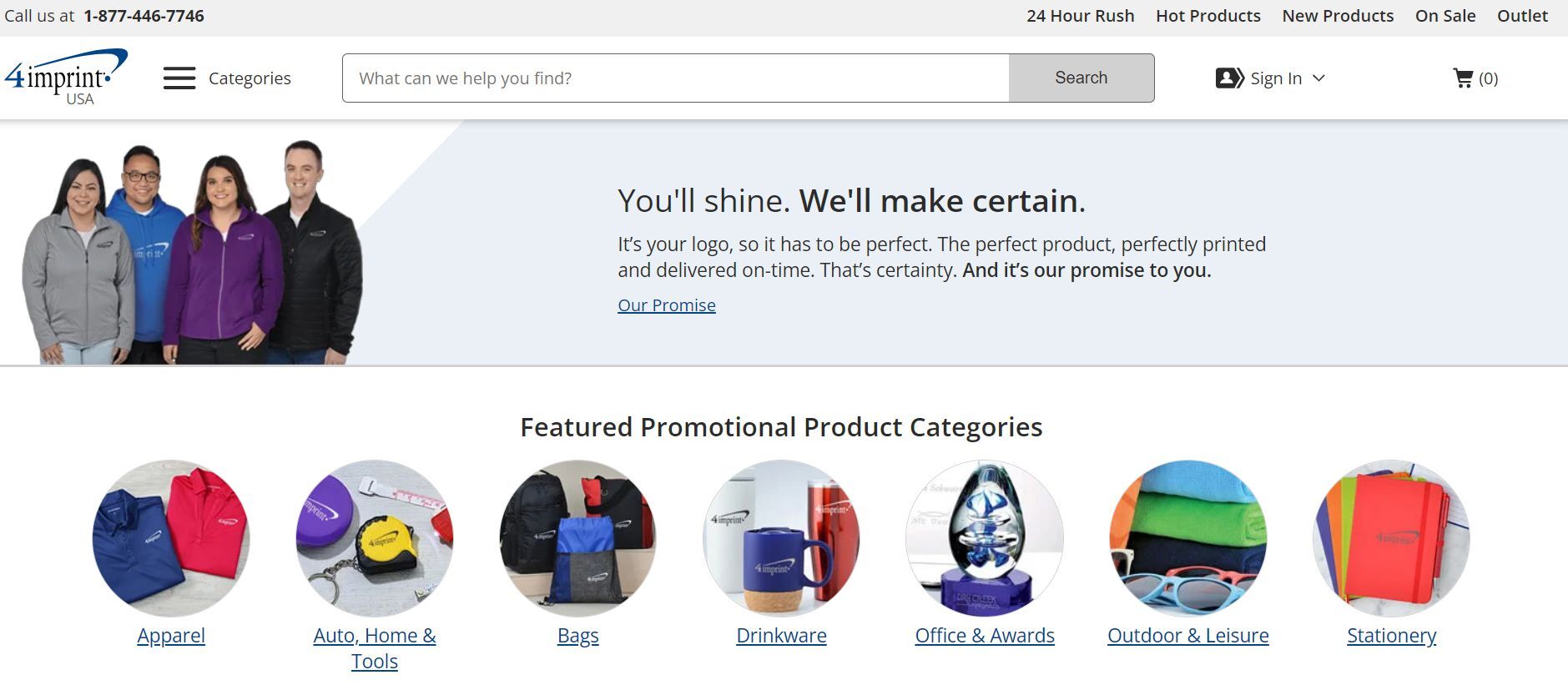Follow the Our Promise link

pos(666,305)
